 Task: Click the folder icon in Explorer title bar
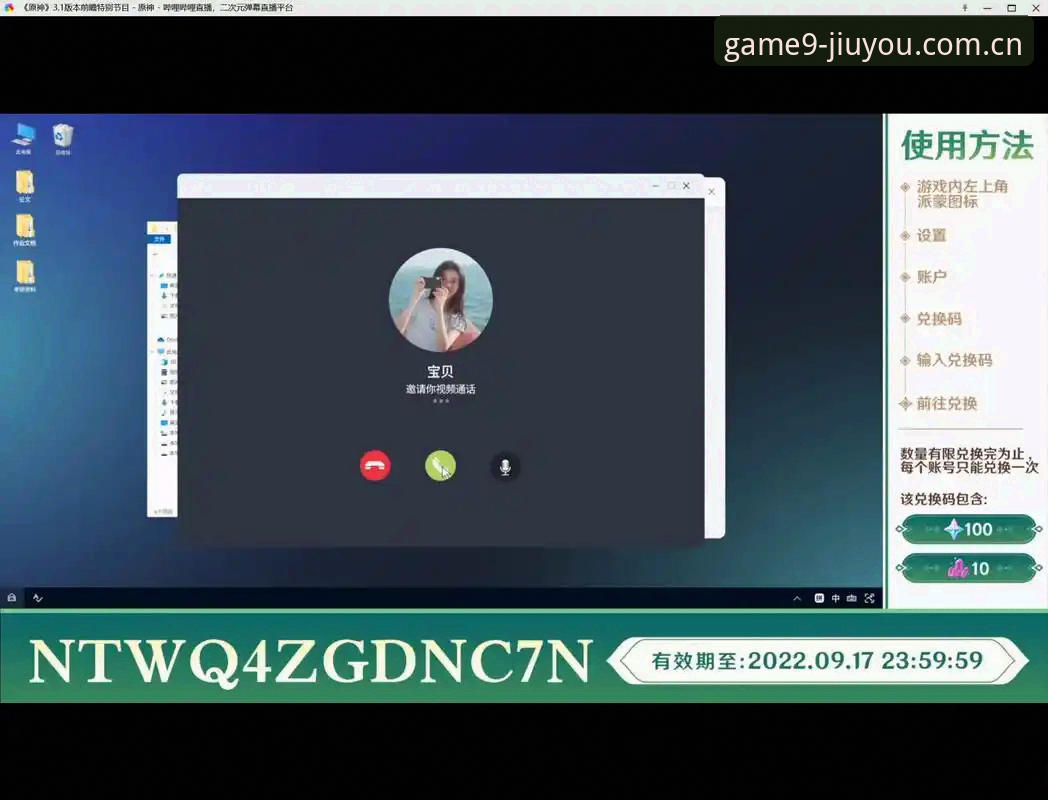pyautogui.click(x=154, y=228)
